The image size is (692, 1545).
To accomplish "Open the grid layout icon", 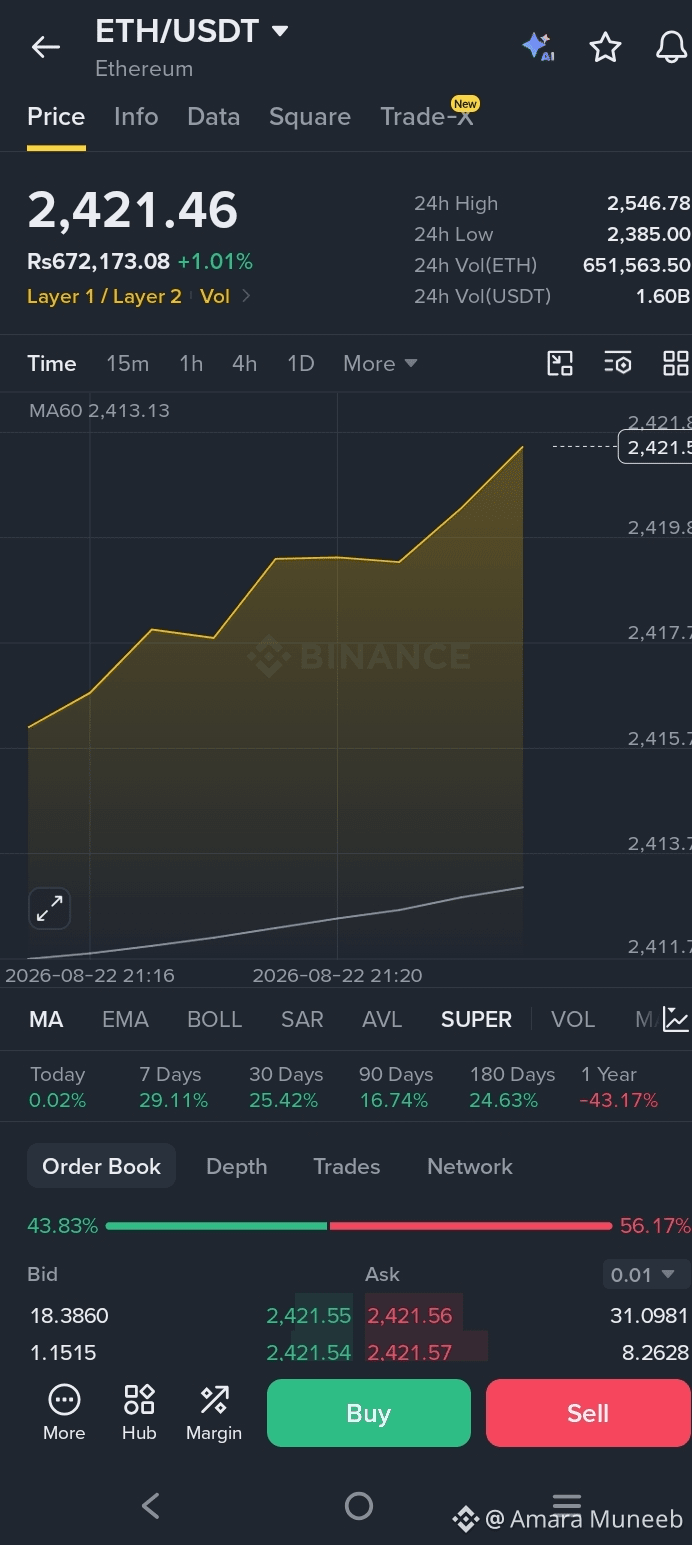I will point(676,363).
